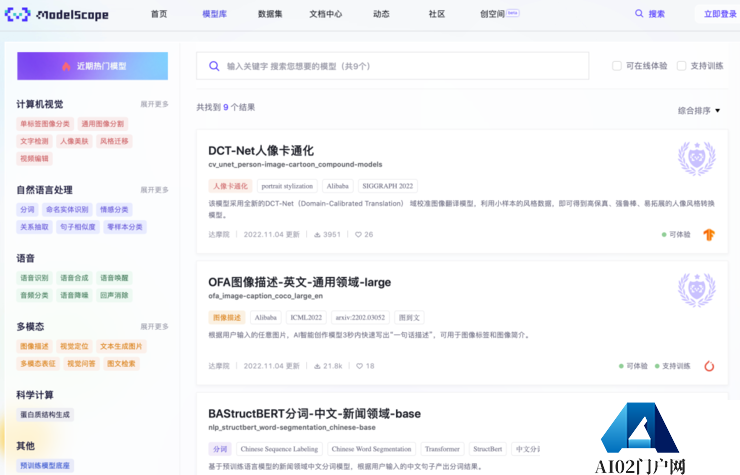
Task: Click the heart icon showing 26 likes
Action: click(x=358, y=235)
